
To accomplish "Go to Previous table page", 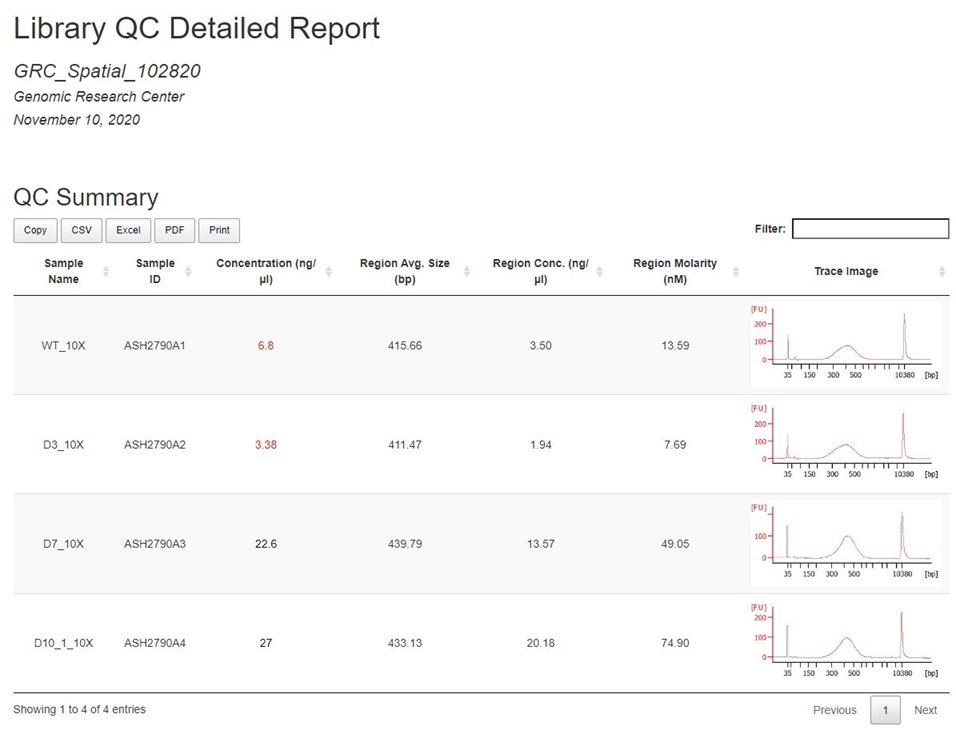I will point(834,710).
